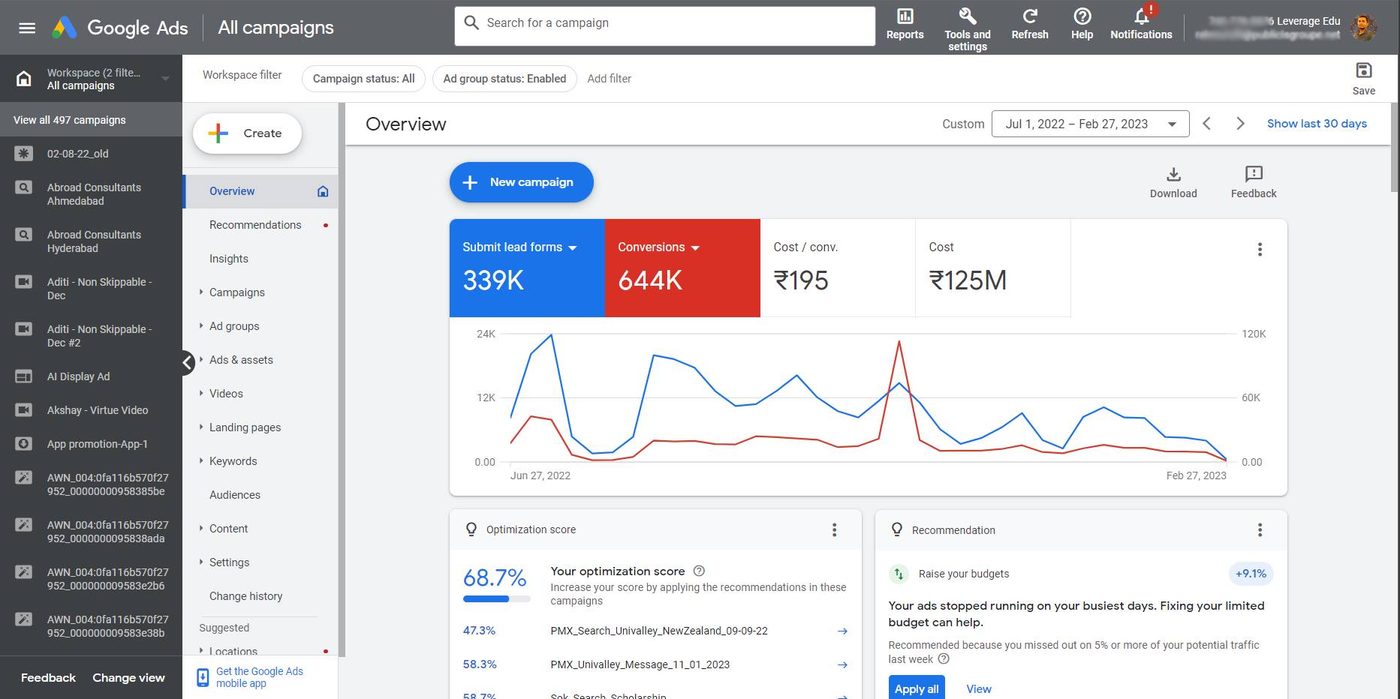Select 02-08-22_old campaign
This screenshot has width=1400, height=699.
(91, 154)
